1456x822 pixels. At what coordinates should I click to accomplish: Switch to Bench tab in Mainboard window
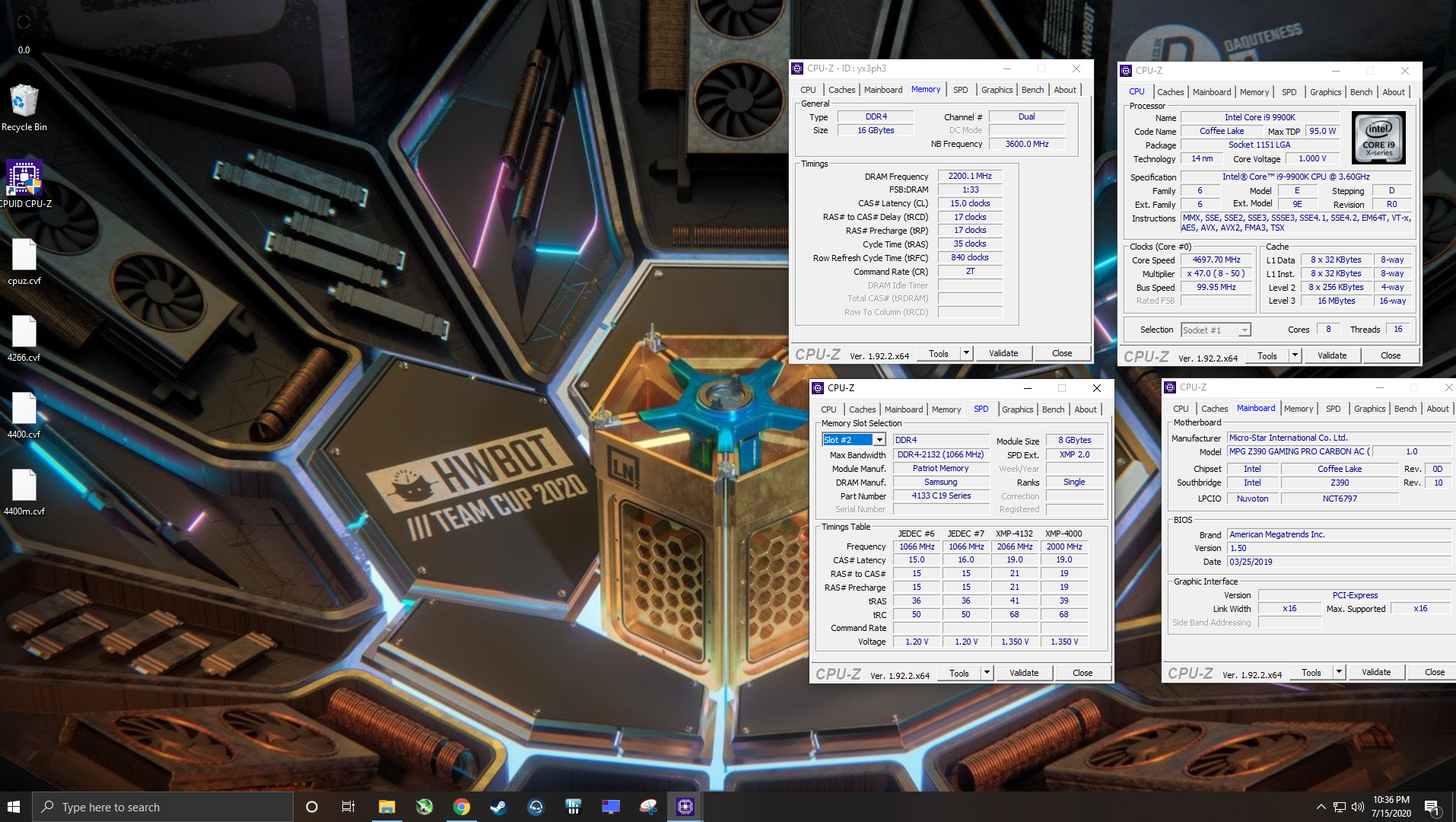[1405, 409]
